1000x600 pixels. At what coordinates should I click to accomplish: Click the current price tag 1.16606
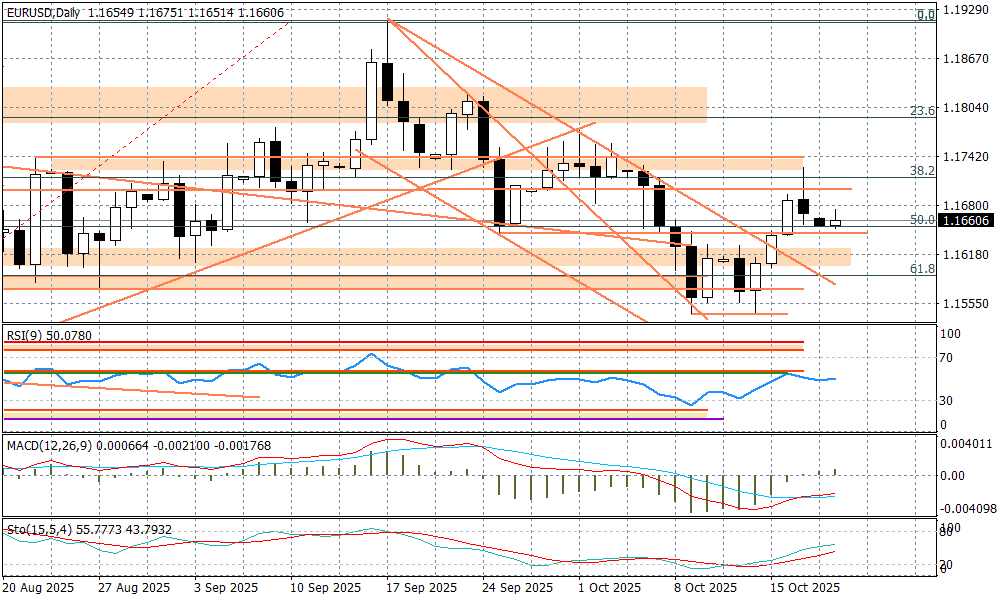click(966, 221)
